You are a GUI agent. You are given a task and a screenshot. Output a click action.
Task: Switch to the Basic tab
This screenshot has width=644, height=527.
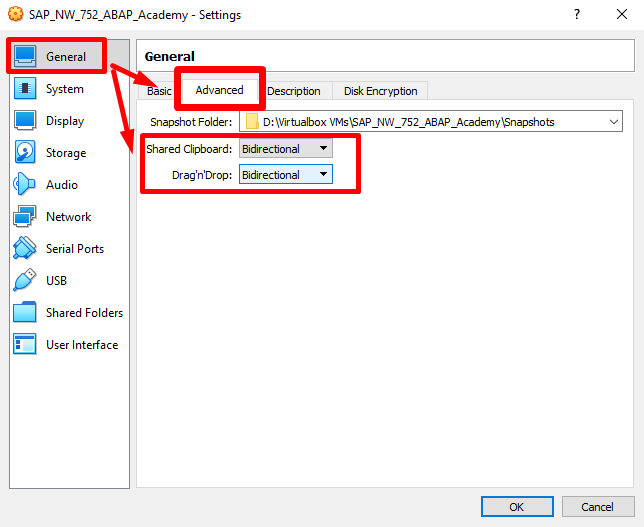159,91
